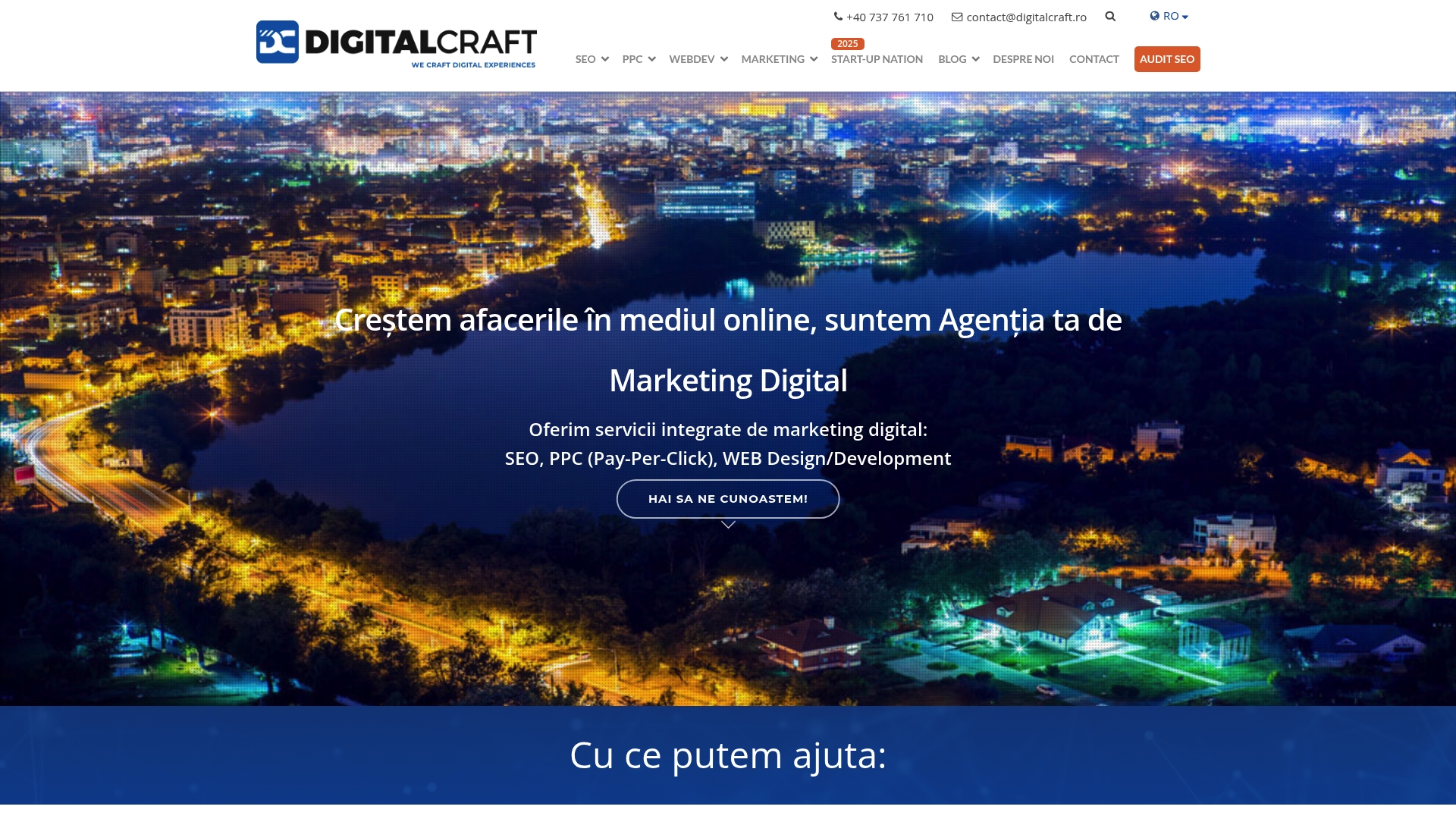Select DESPRE NOI in the navigation
The width and height of the screenshot is (1456, 819).
[x=1022, y=58]
